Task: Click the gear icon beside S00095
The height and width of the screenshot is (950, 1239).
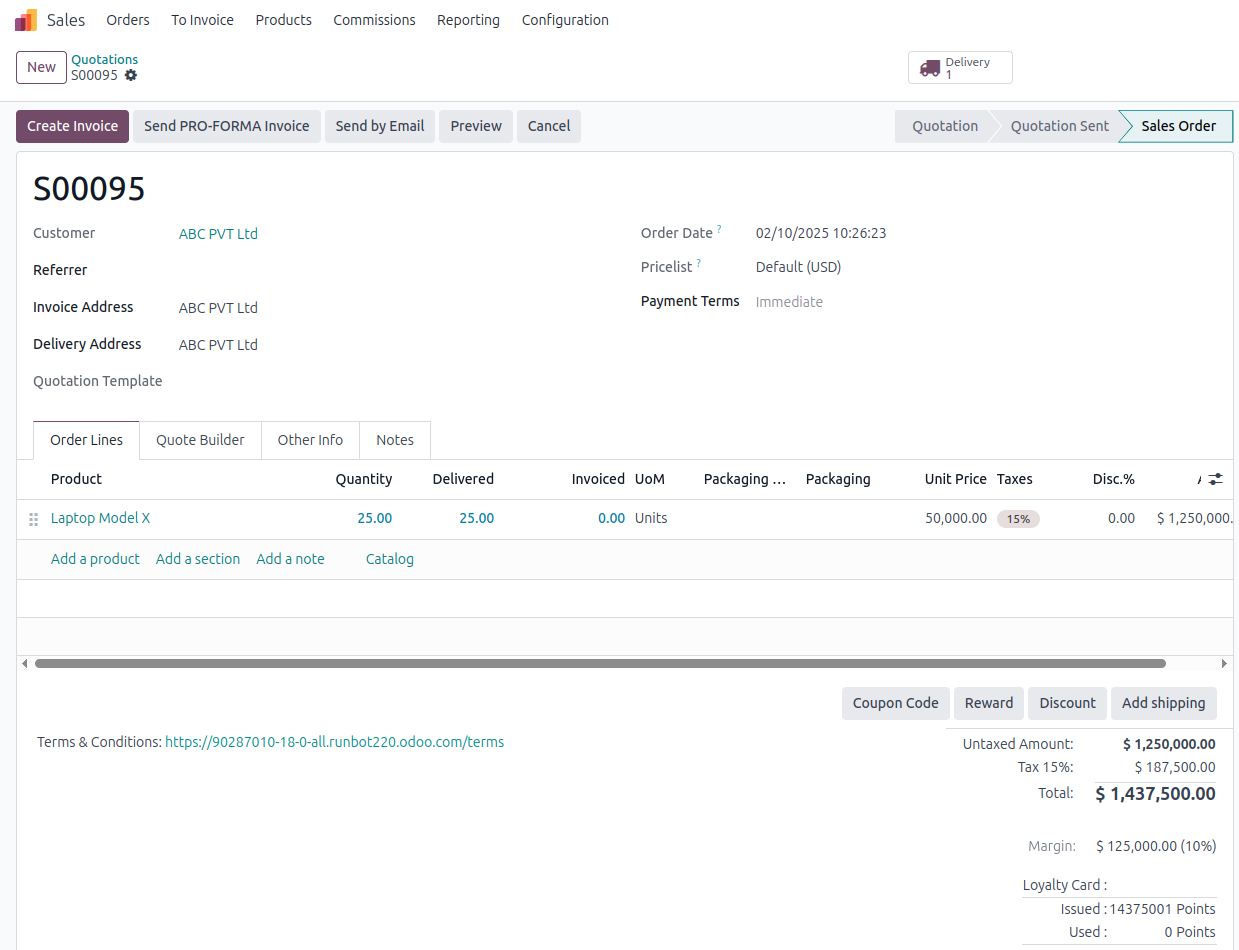Action: pos(132,75)
